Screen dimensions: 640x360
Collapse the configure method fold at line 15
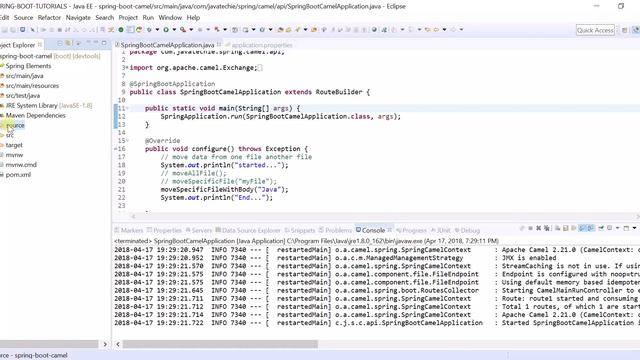pyautogui.click(x=127, y=140)
